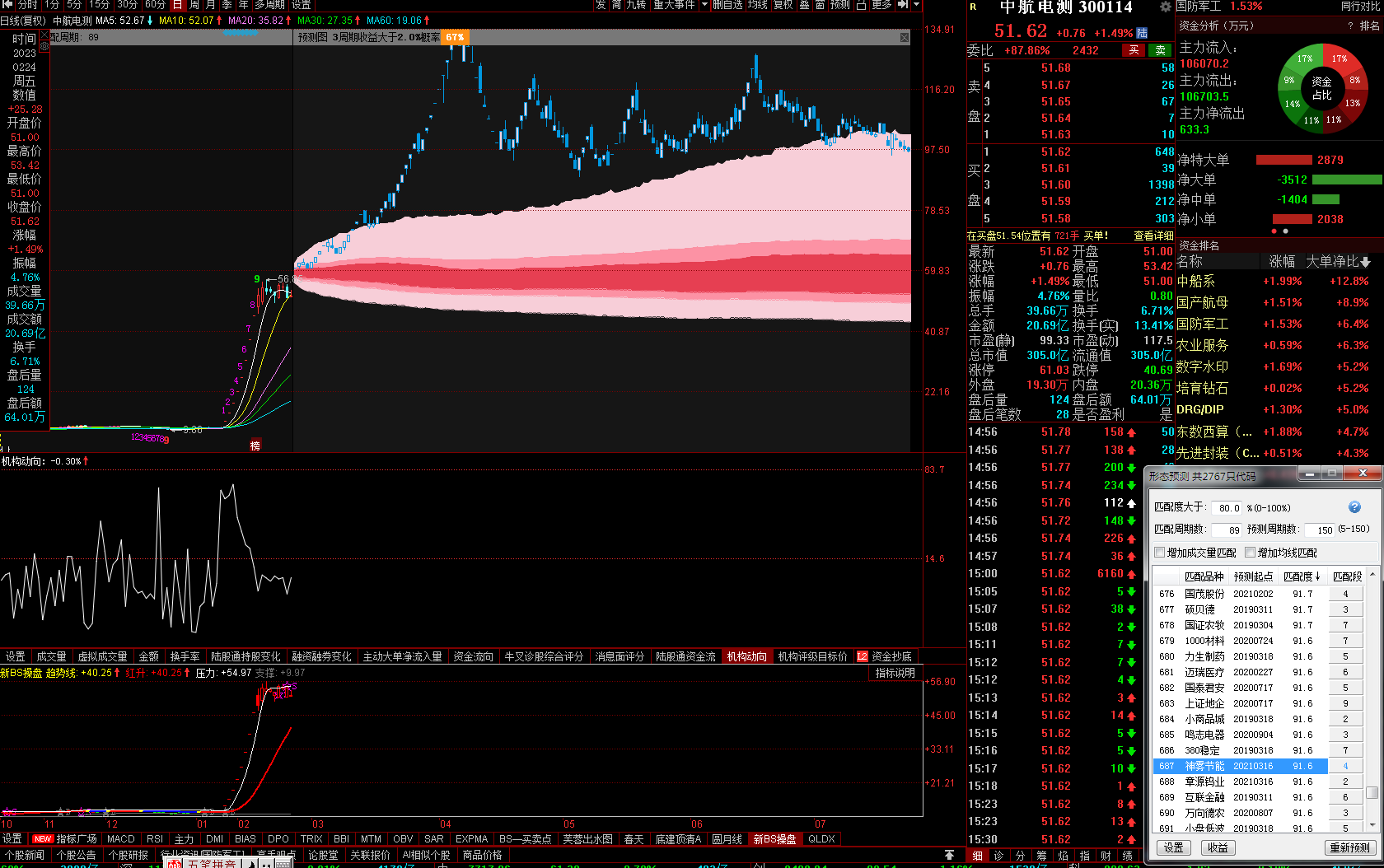The width and height of the screenshot is (1384, 868).
Task: Open dropdown arrow next to 重大事件
Action: coord(704,5)
